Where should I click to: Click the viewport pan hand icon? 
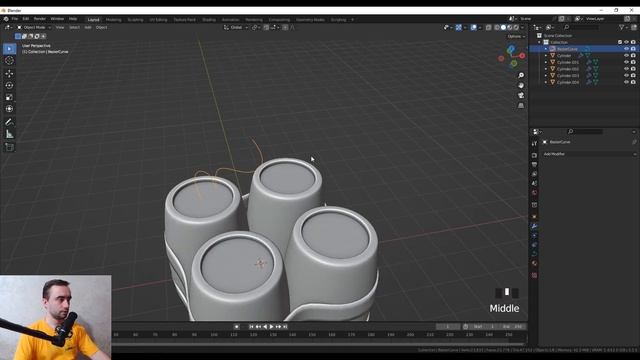tap(521, 85)
